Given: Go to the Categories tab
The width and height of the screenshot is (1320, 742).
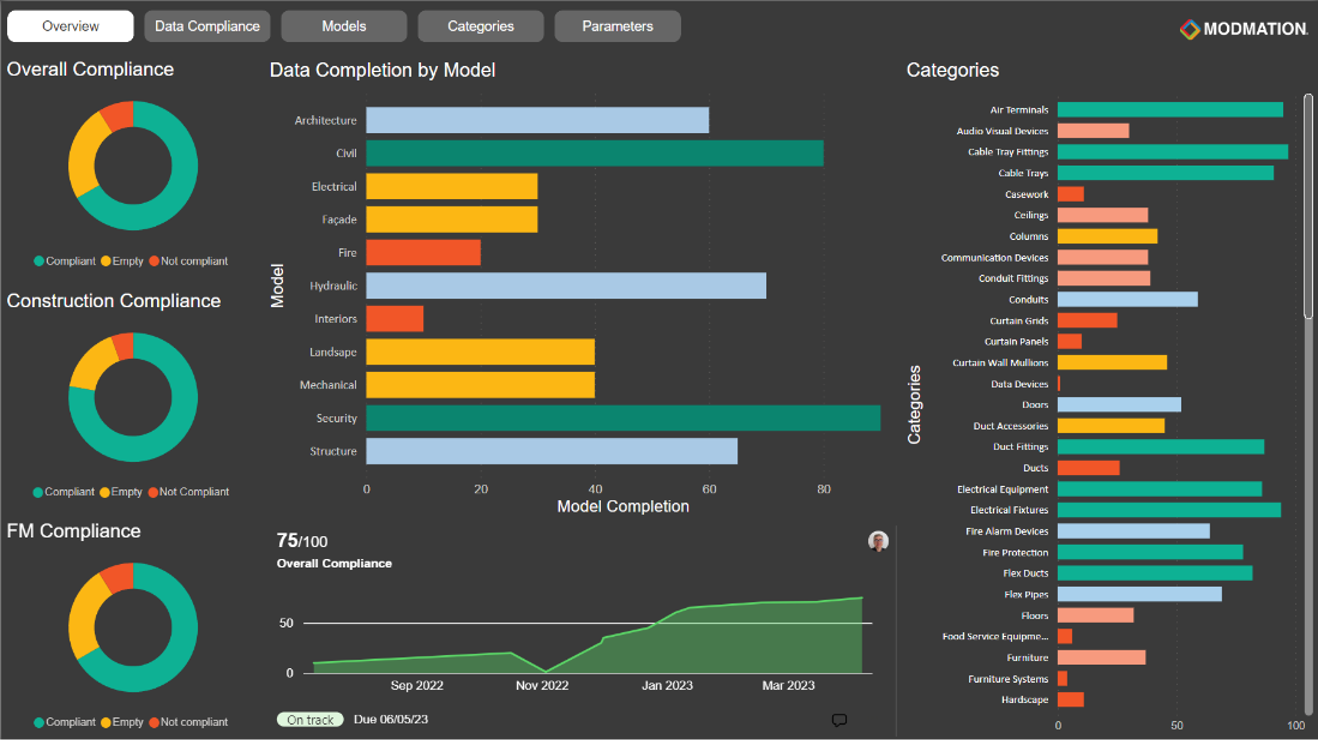Looking at the screenshot, I should click(x=481, y=26).
